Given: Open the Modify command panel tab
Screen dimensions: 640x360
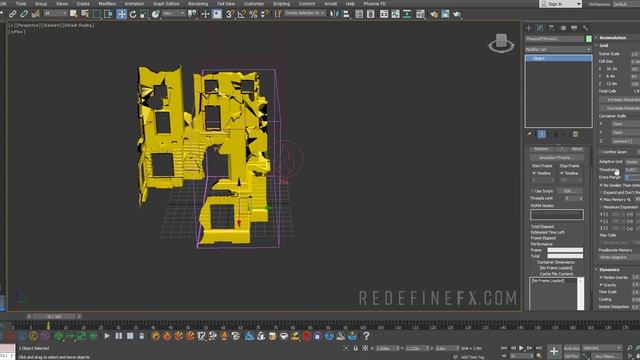Looking at the screenshot, I should [x=540, y=28].
